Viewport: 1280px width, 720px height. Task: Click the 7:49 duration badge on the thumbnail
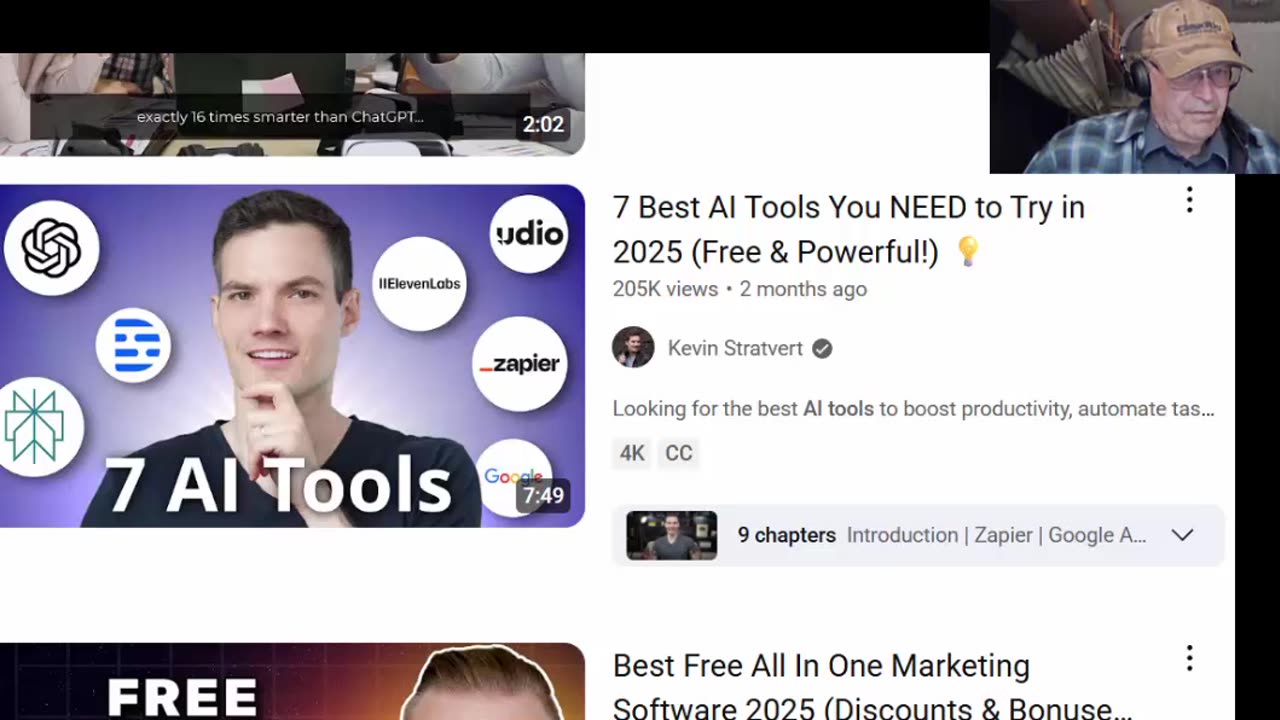[543, 495]
